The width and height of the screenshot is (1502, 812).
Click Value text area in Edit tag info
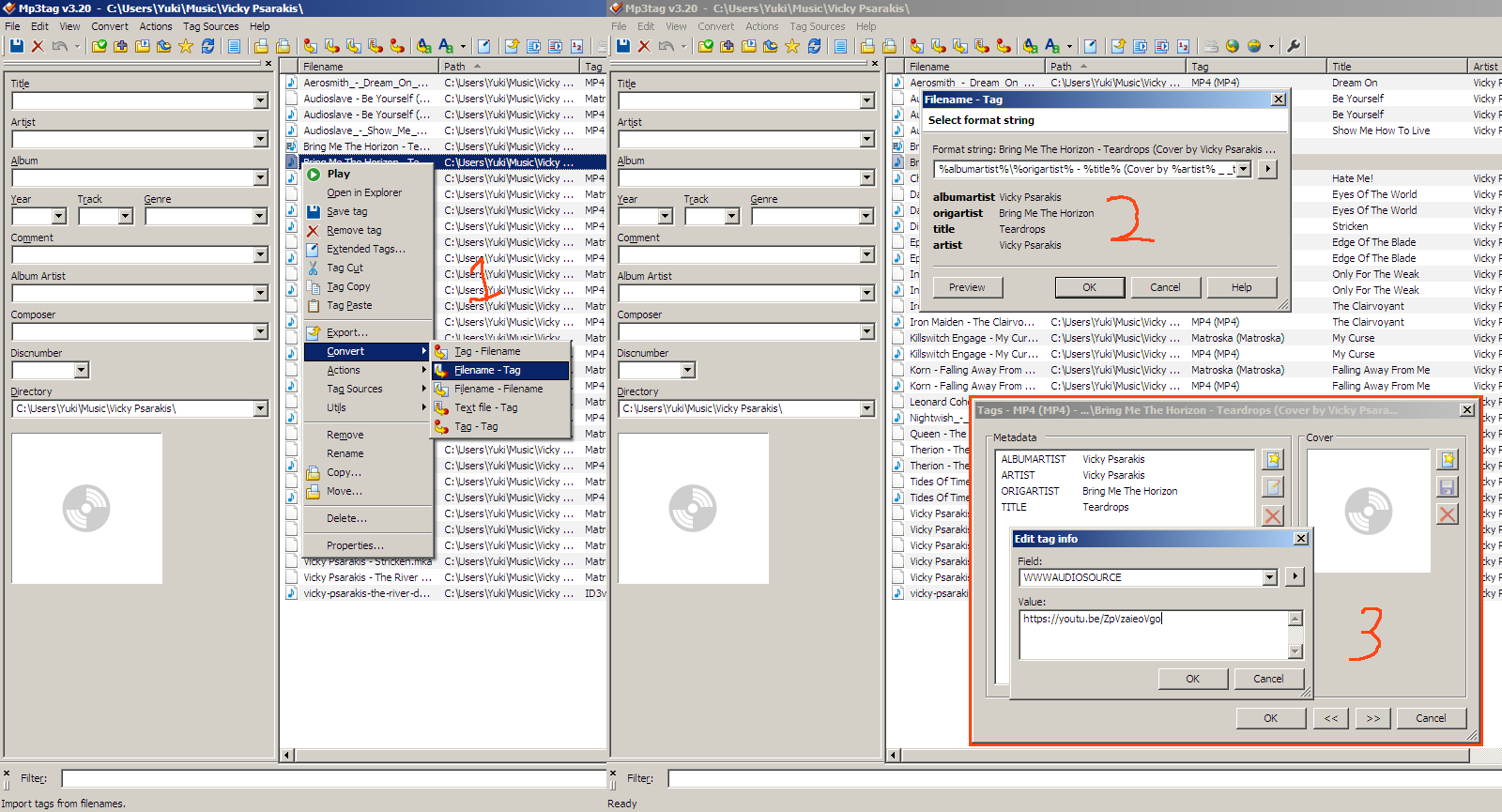[x=1155, y=636]
